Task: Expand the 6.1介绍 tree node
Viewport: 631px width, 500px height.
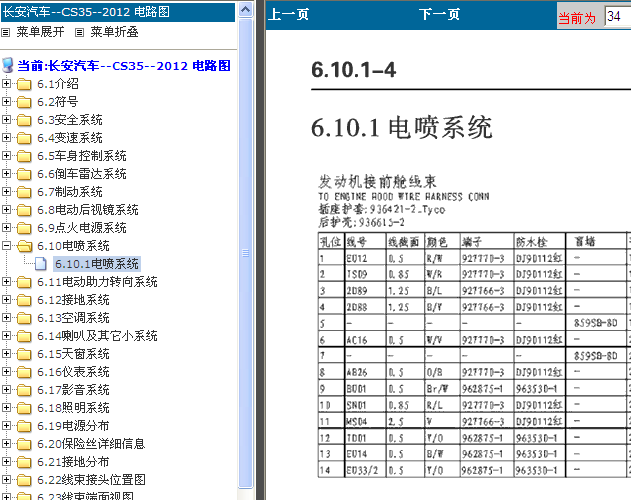Action: pos(6,83)
